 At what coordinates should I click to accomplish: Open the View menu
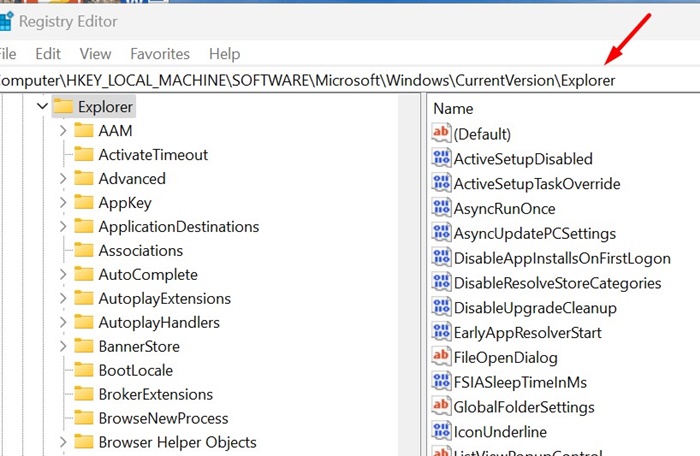coord(95,54)
